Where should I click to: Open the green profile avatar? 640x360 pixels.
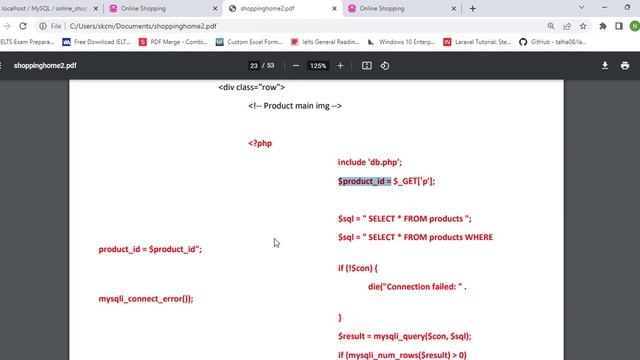635,26
